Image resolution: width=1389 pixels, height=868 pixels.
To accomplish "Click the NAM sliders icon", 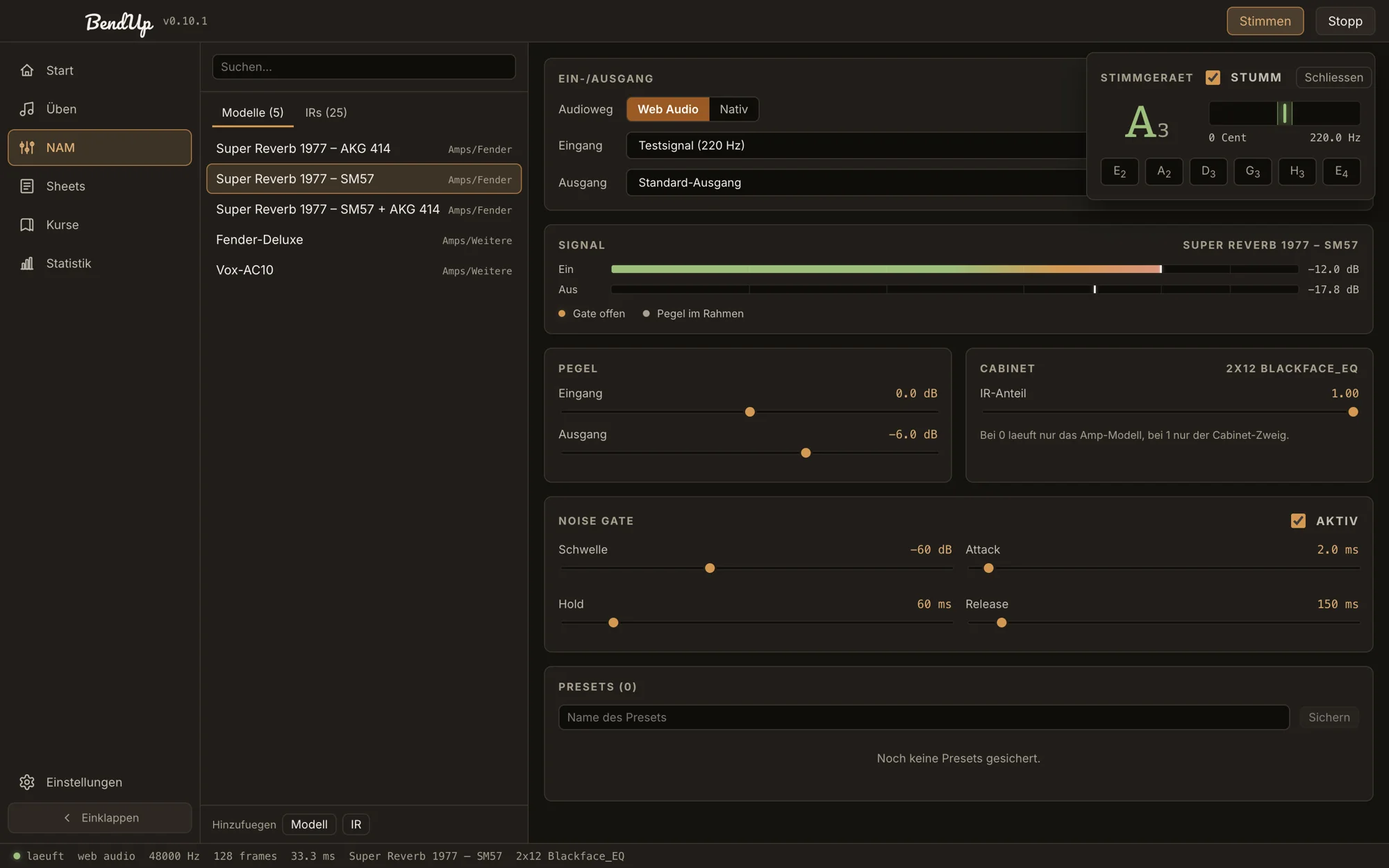I will [27, 147].
